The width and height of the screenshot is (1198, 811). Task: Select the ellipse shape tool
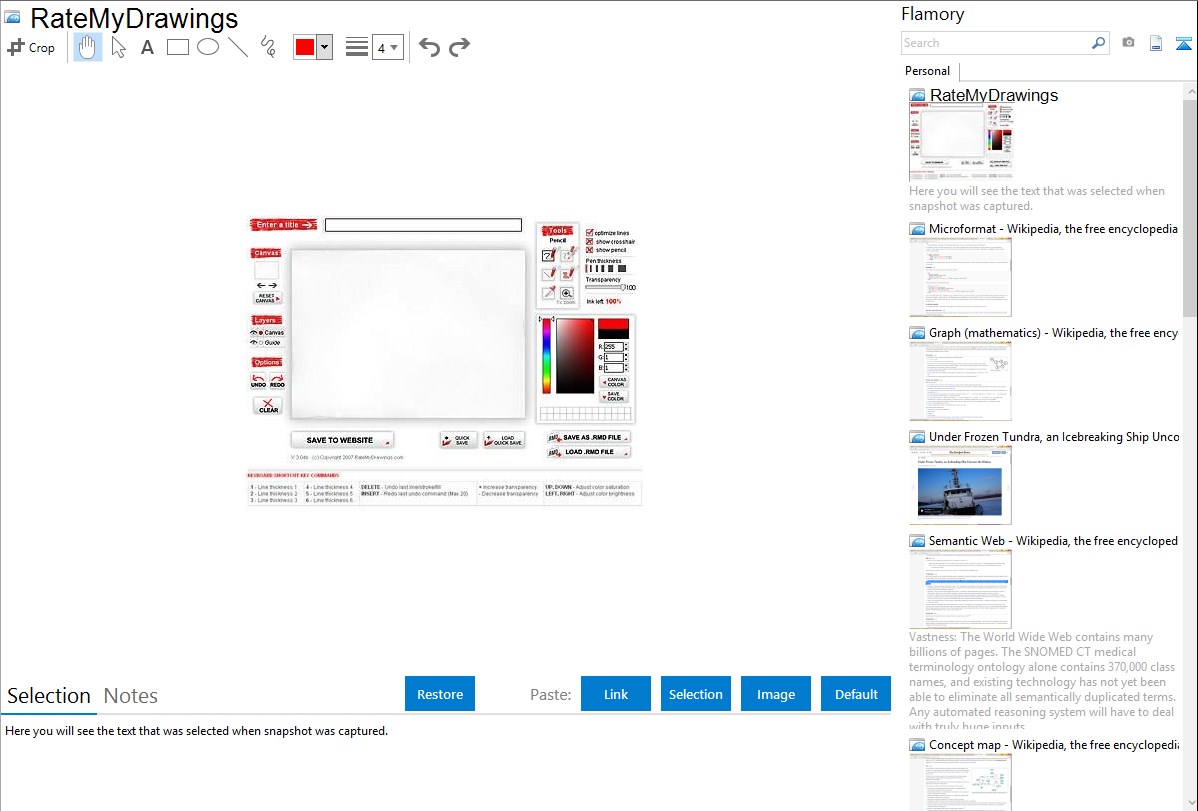208,47
